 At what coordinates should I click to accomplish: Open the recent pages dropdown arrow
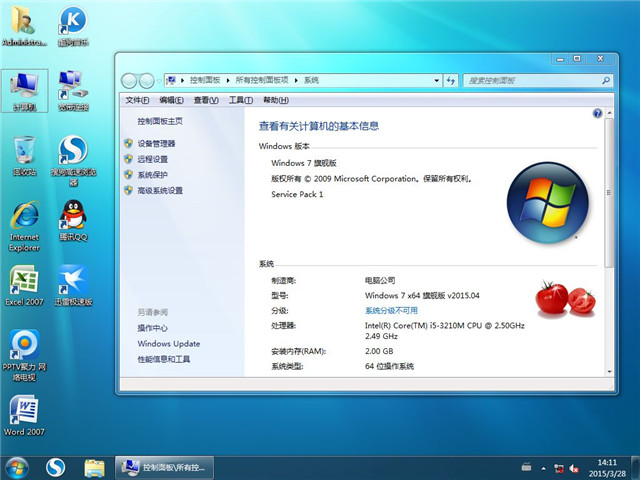pos(159,81)
